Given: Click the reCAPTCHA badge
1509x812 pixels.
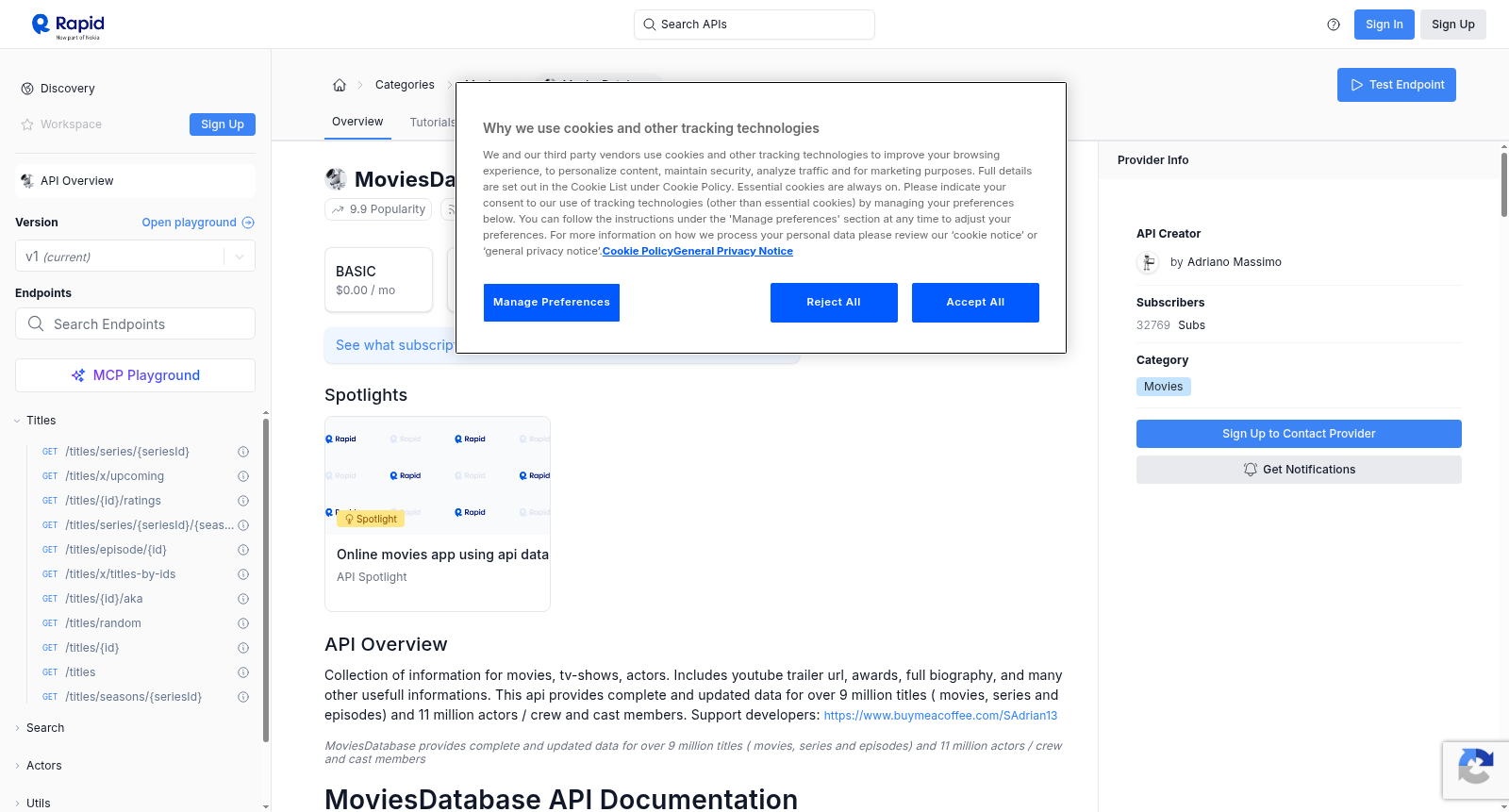Looking at the screenshot, I should click(1475, 770).
